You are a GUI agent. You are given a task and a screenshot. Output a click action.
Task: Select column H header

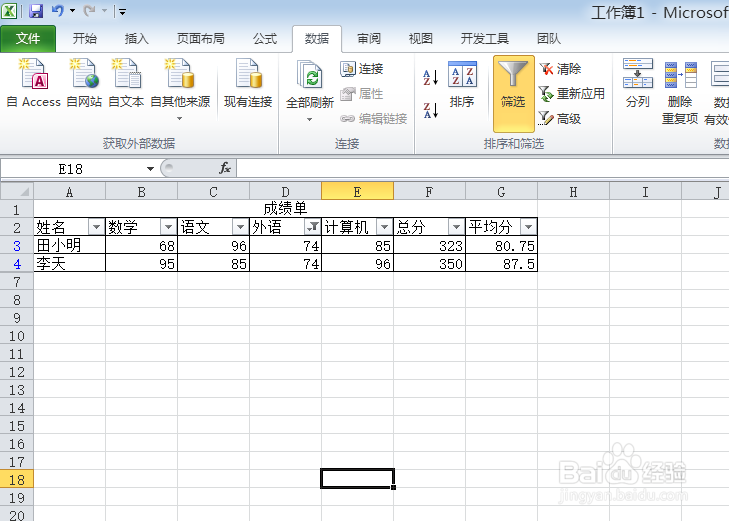pyautogui.click(x=573, y=191)
